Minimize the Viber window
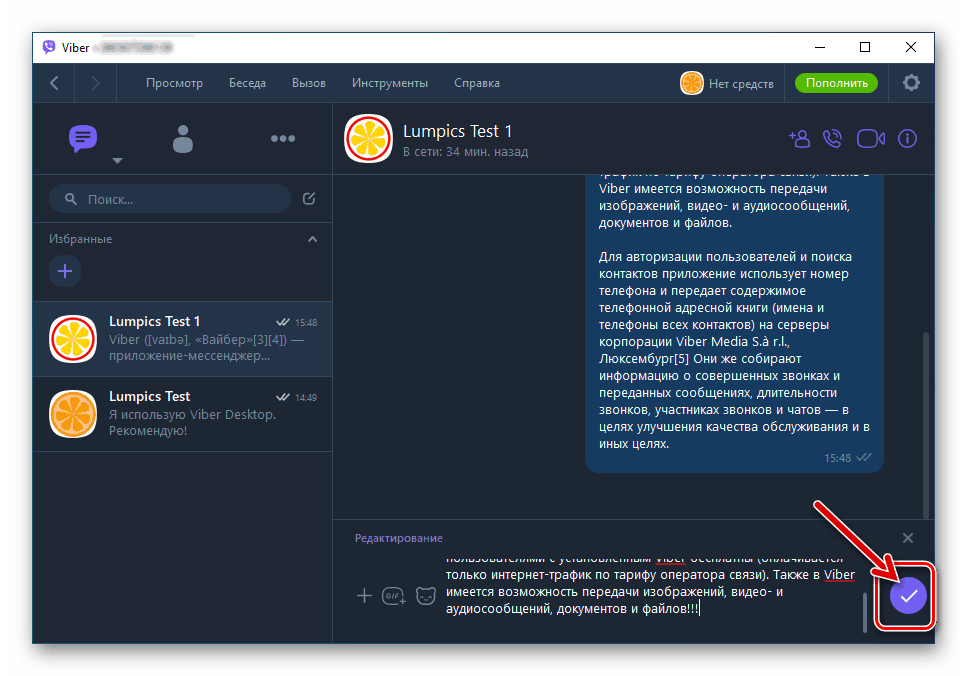 click(x=820, y=47)
